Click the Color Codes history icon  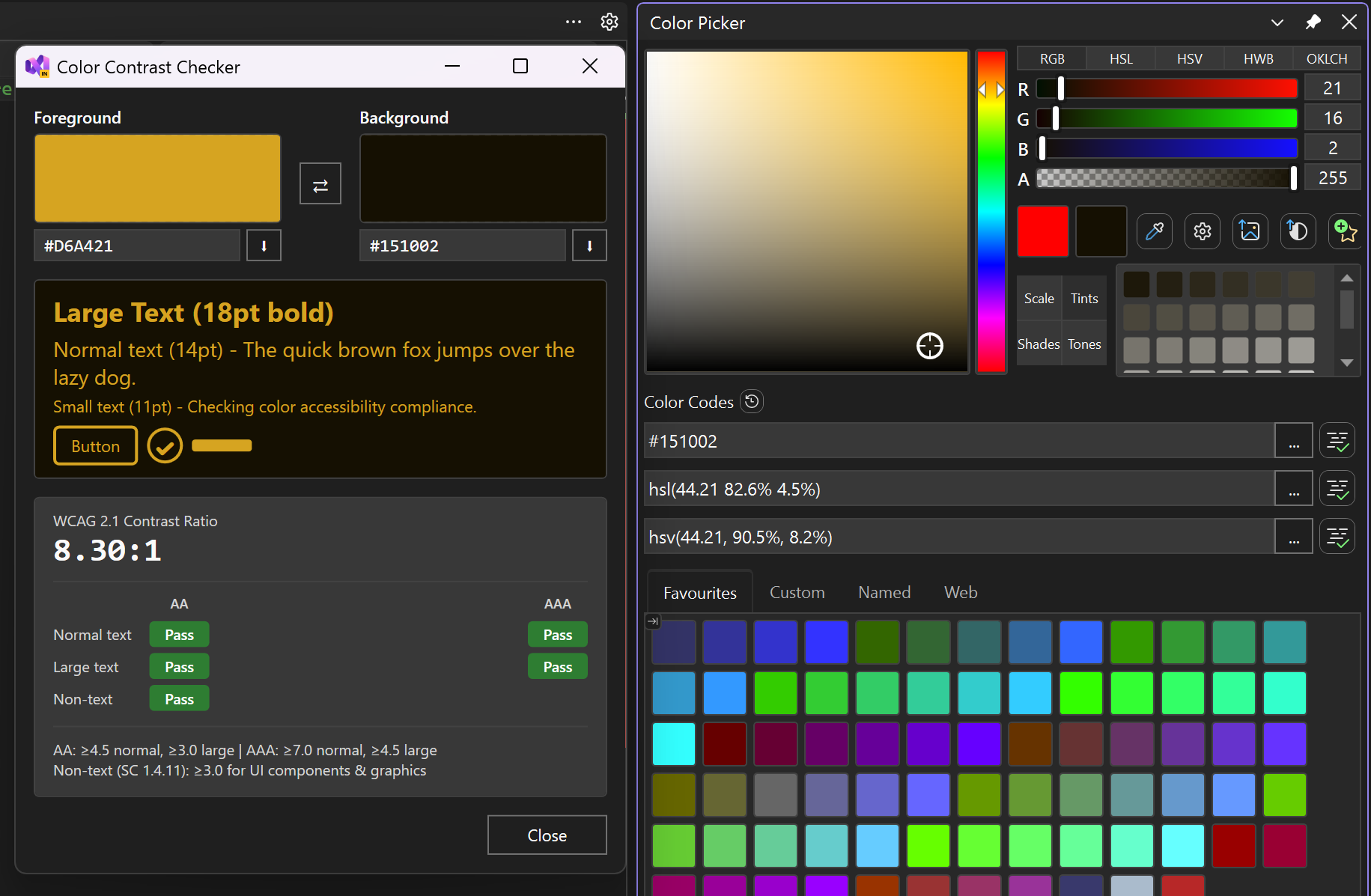(752, 402)
